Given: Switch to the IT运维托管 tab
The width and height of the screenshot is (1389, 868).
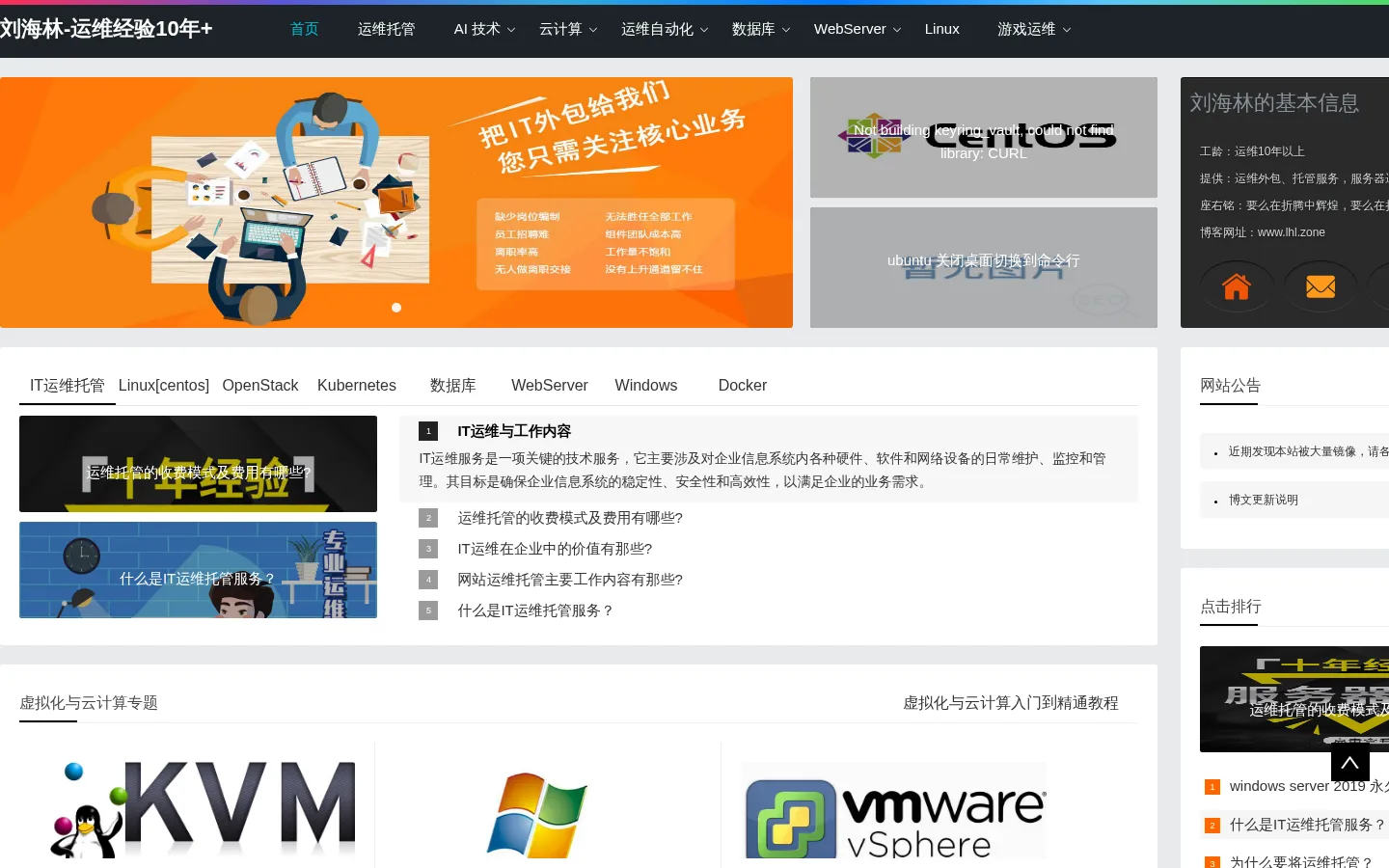Looking at the screenshot, I should (x=68, y=386).
